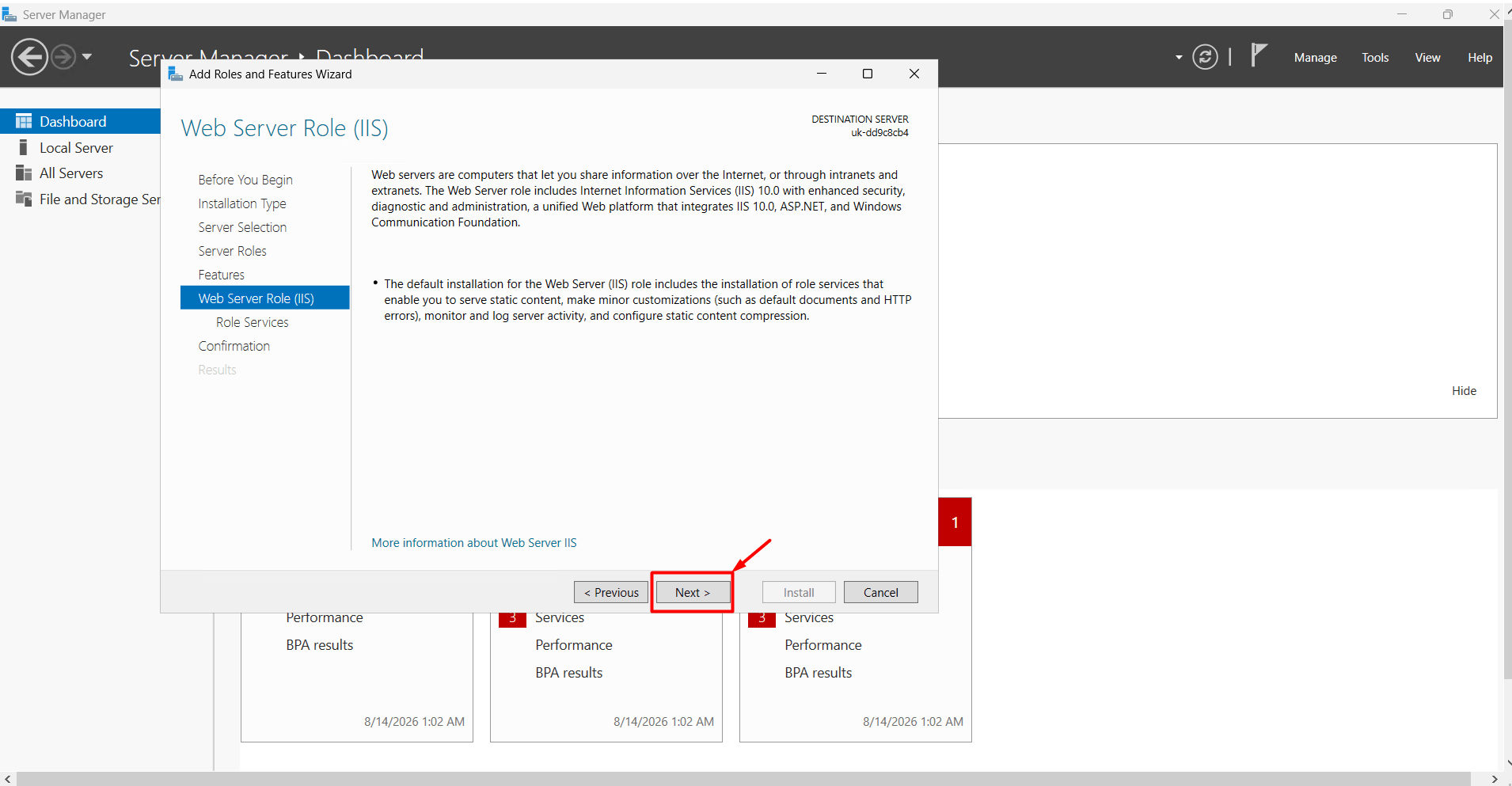The image size is (1512, 786).
Task: Go to Server Selection step
Action: point(242,227)
